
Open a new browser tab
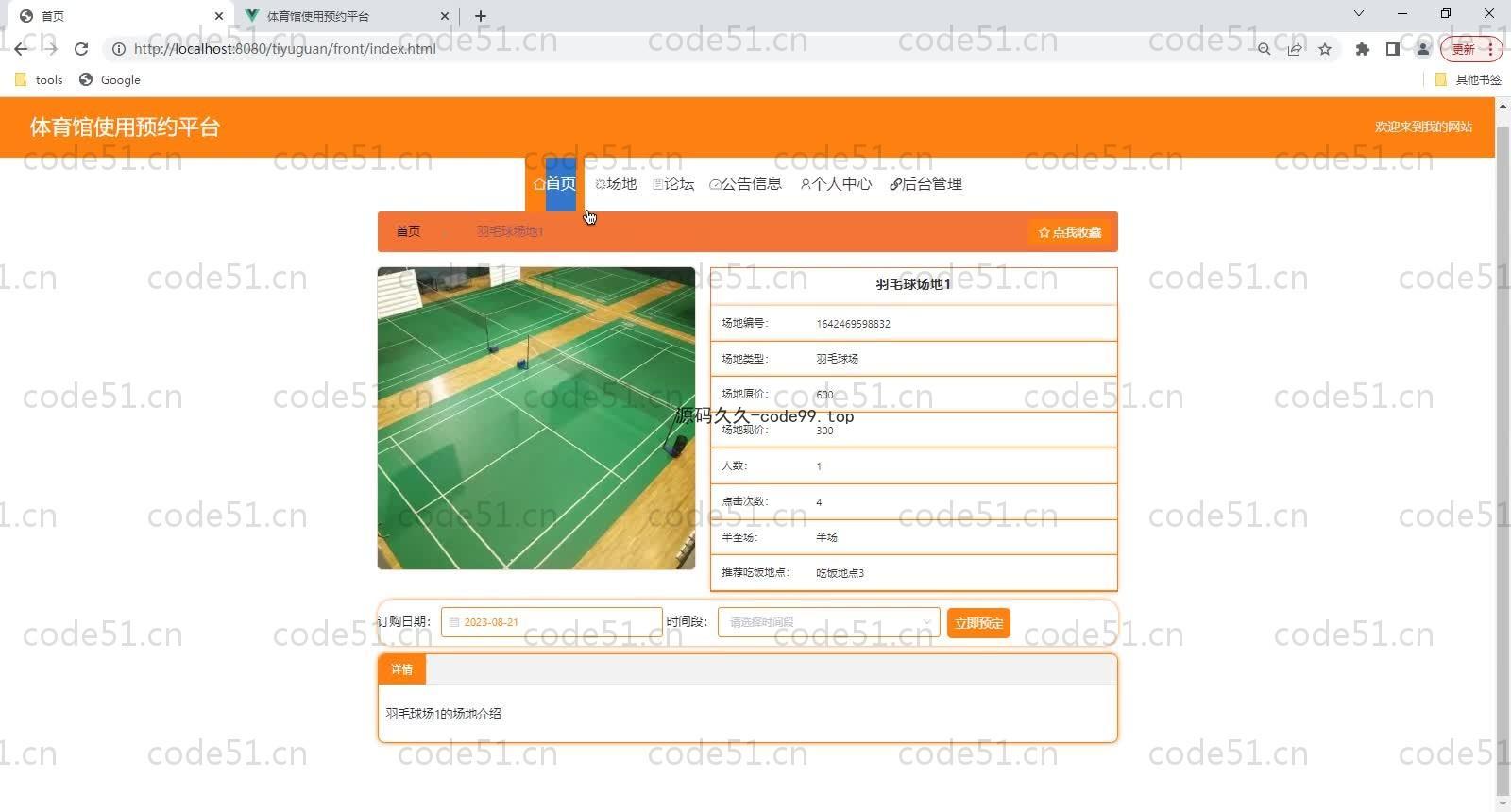click(x=481, y=16)
